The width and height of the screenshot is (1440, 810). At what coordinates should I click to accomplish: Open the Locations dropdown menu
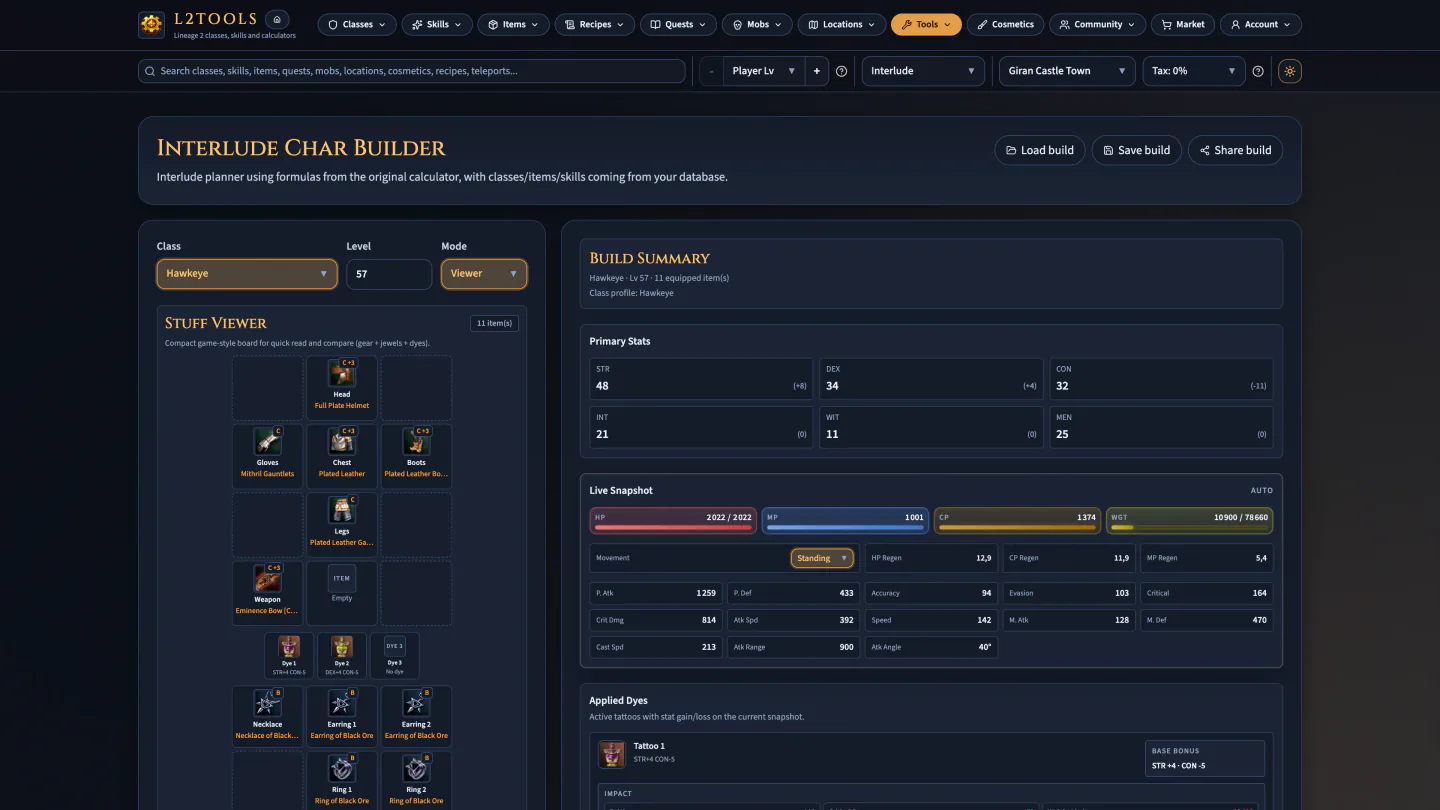click(x=842, y=24)
